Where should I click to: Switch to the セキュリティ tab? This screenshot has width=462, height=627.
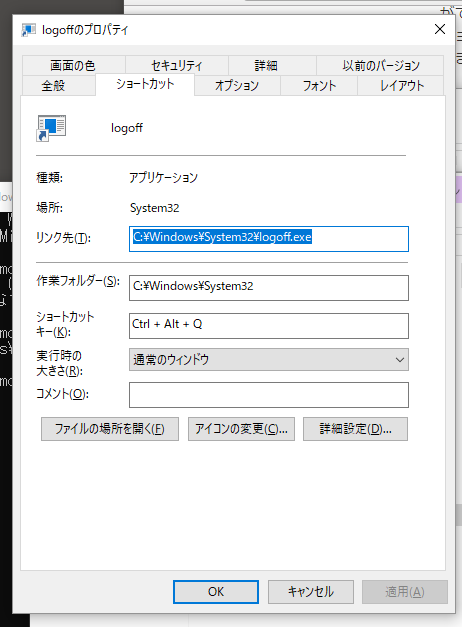point(177,65)
